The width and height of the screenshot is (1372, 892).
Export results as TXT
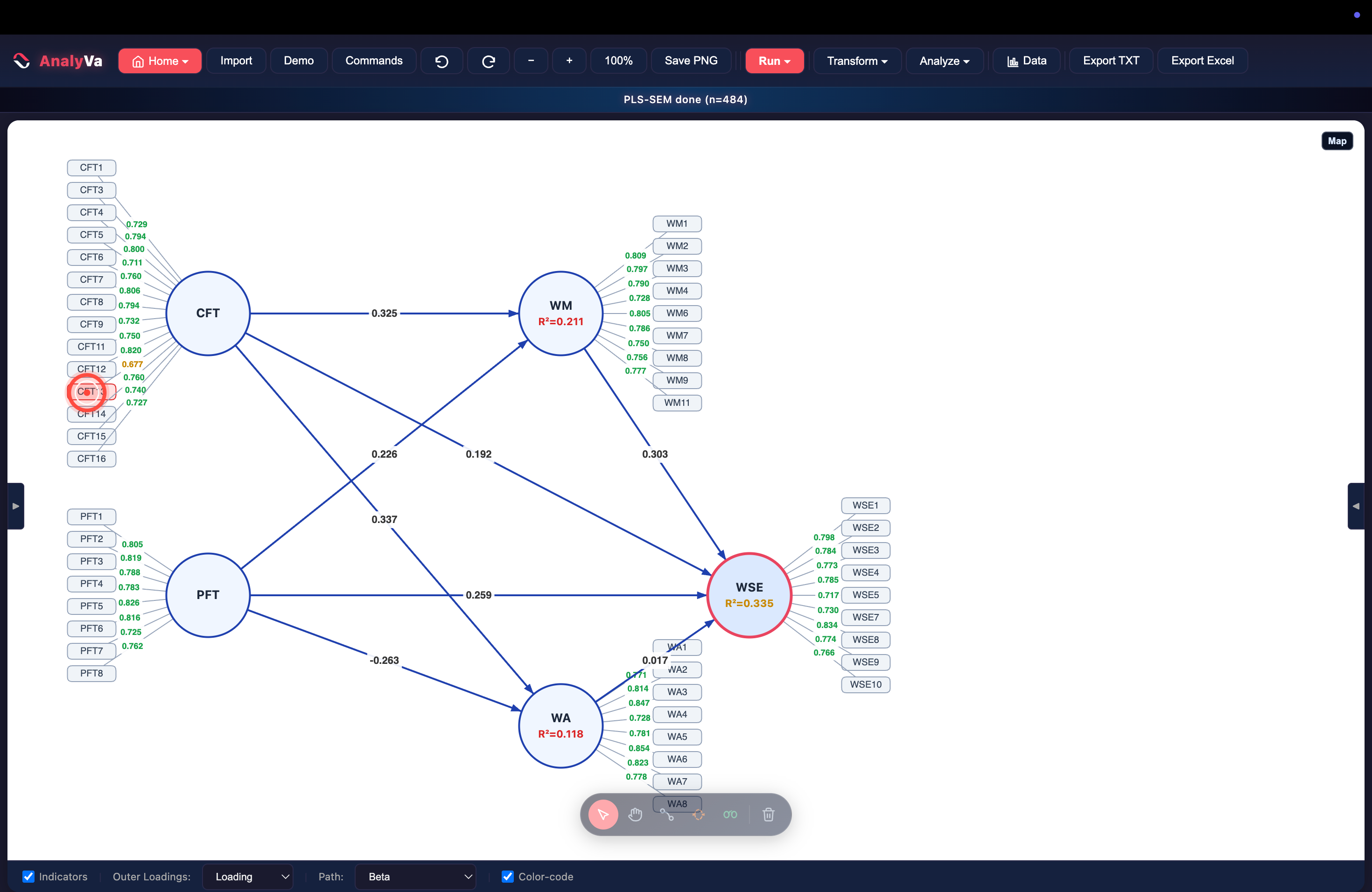(1111, 61)
